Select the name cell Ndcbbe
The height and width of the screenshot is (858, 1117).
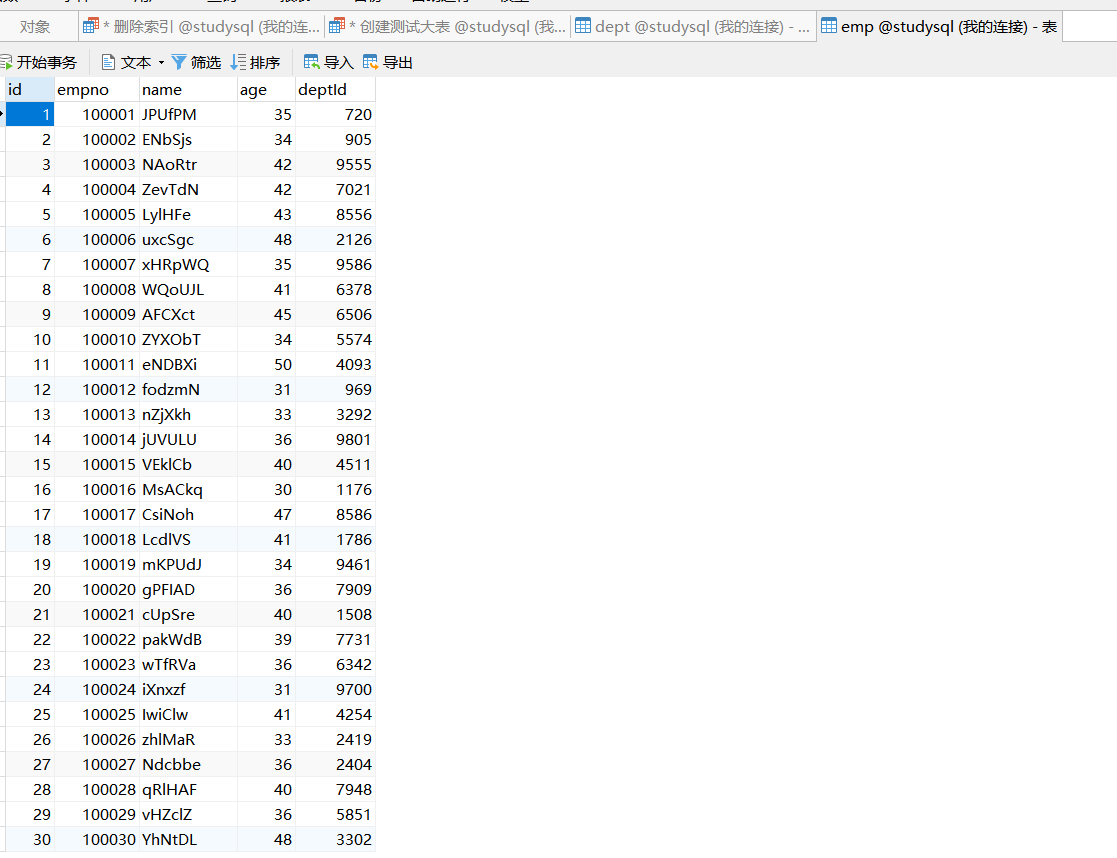(187, 765)
